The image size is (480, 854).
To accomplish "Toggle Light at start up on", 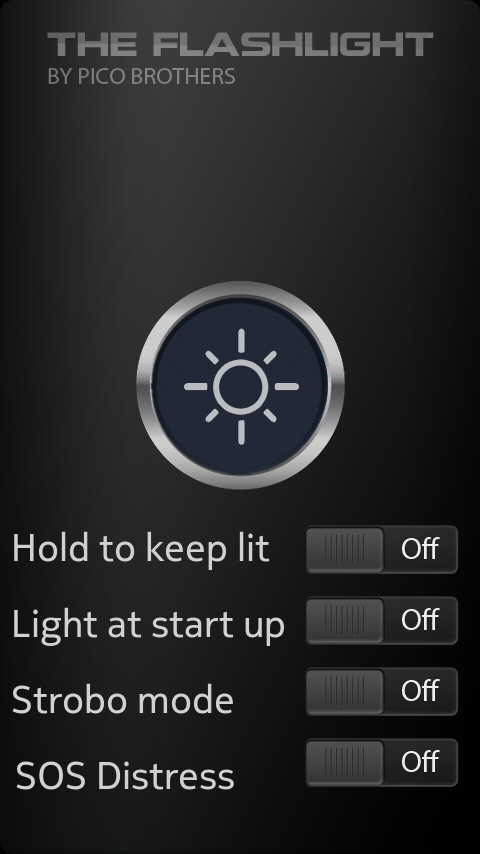I will point(381,620).
